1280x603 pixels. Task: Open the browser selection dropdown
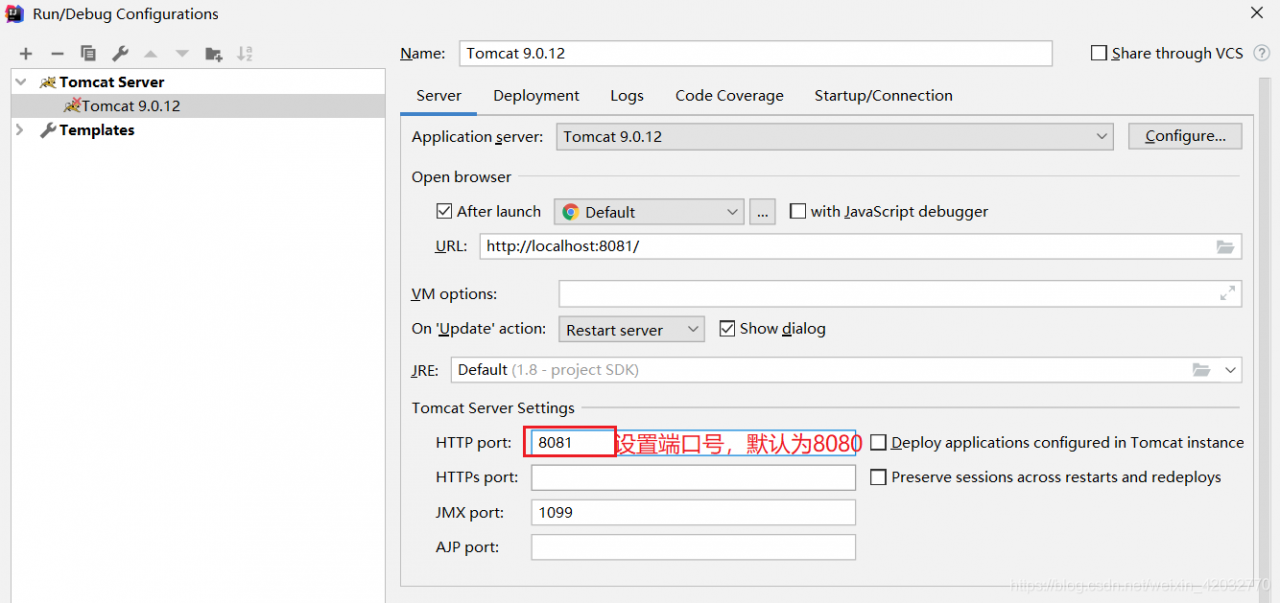[x=649, y=212]
